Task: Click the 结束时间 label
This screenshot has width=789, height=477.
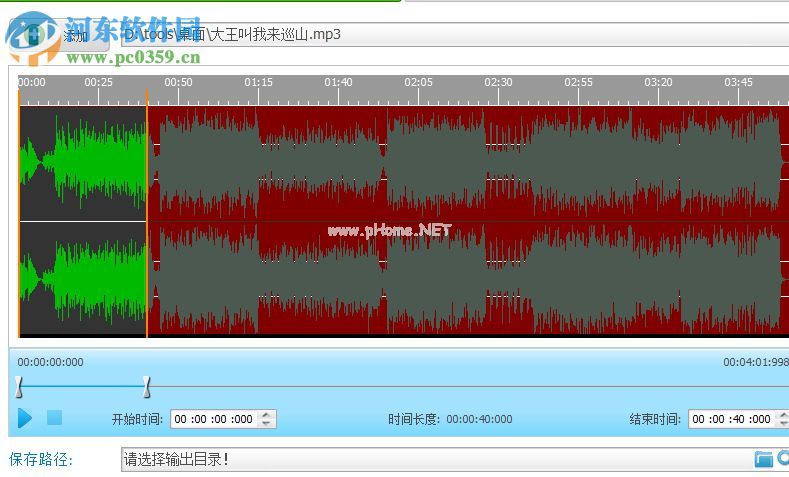Action: coord(655,419)
